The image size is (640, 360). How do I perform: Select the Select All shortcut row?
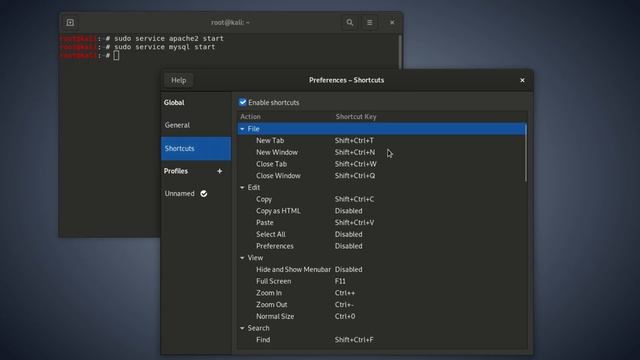click(382, 234)
